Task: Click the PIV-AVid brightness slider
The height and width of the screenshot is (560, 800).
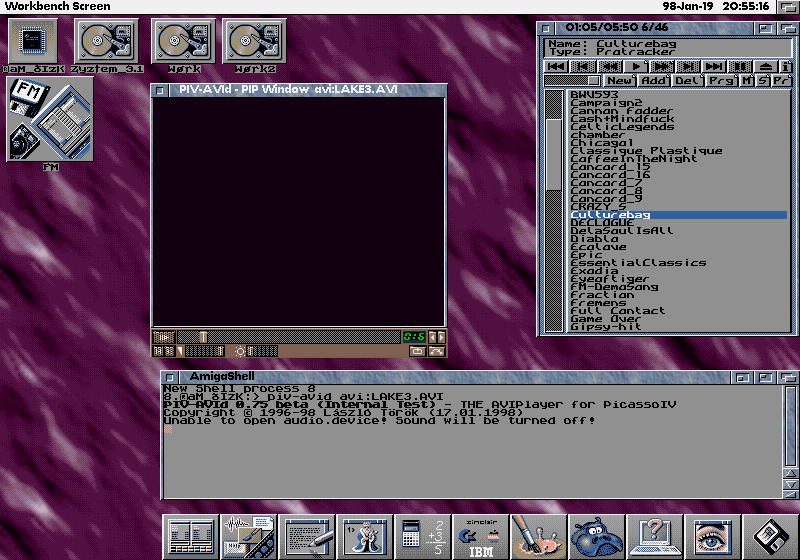Action: click(x=262, y=351)
